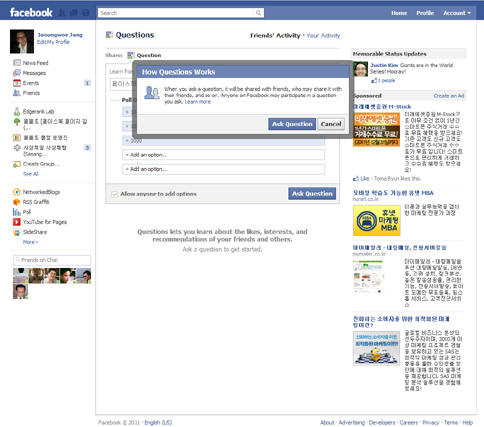Click See All under groups list
Screen dimensions: 484x427
point(31,174)
